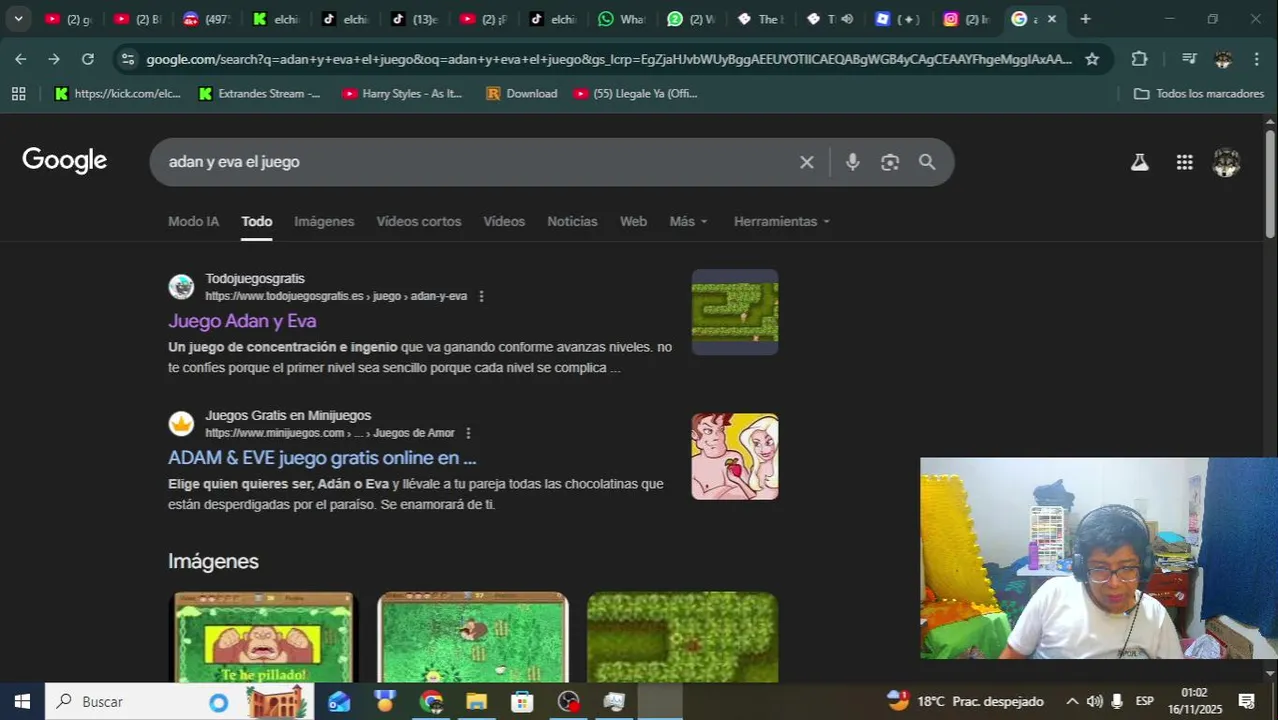Open kick.com bookmark
The height and width of the screenshot is (720, 1278).
(x=117, y=93)
